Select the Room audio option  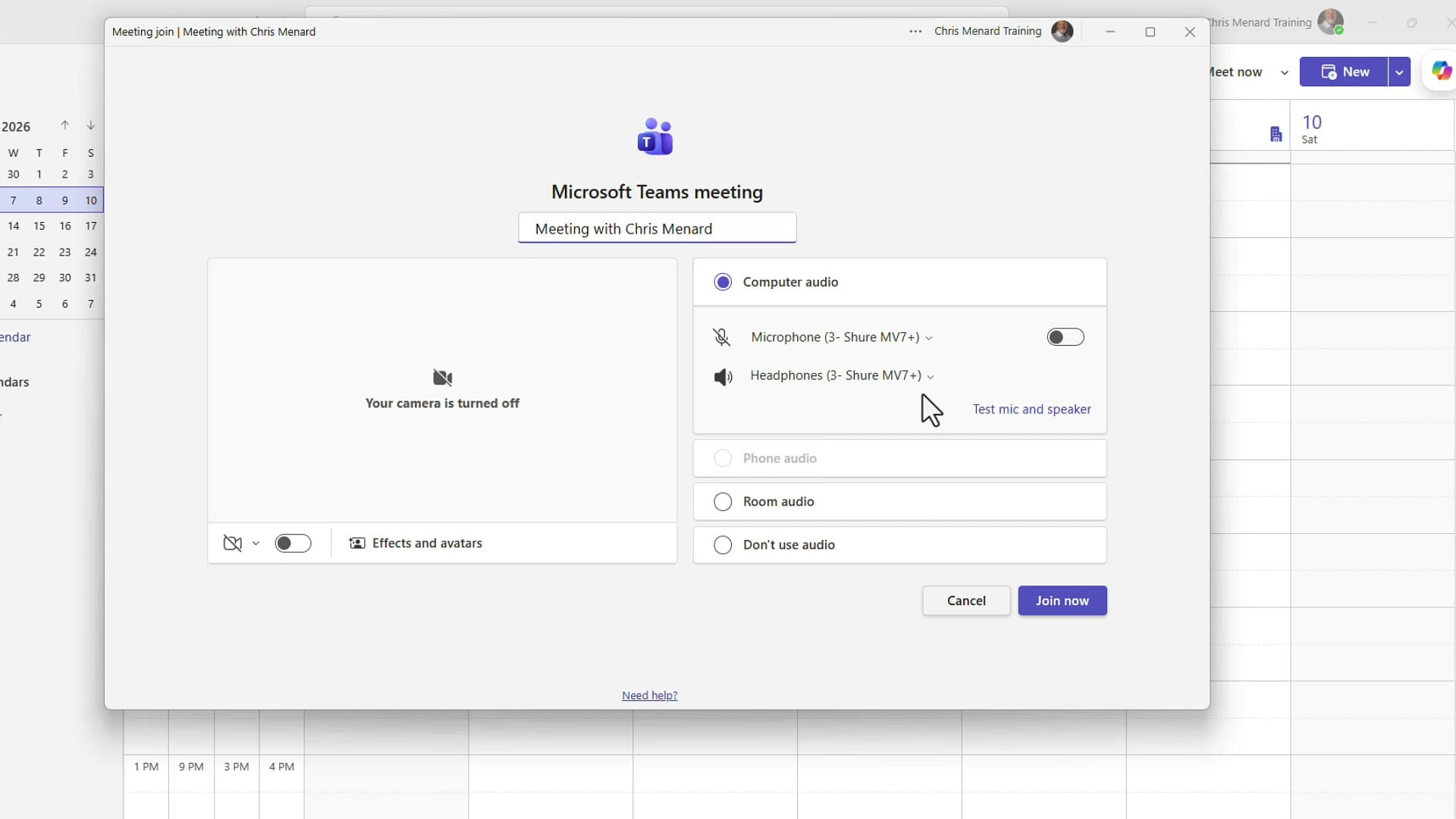[x=899, y=501]
